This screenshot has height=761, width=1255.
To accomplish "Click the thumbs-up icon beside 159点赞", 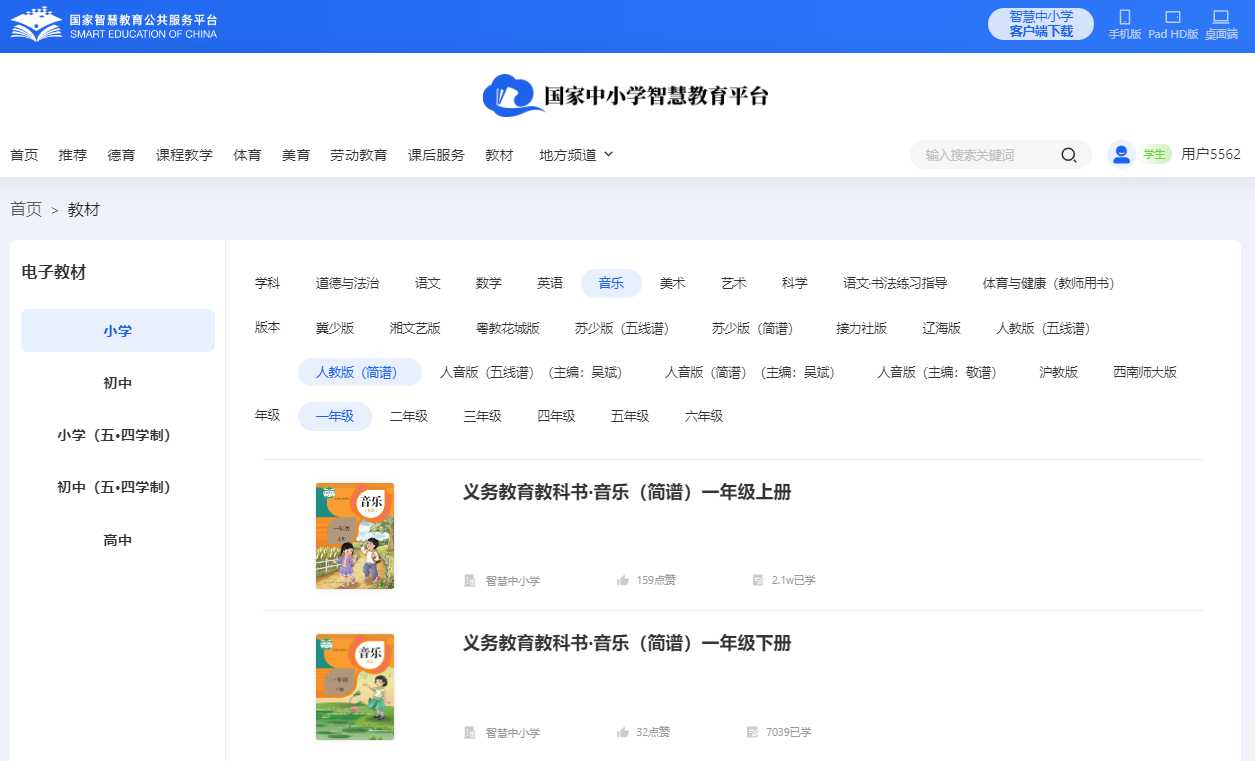I will click(623, 580).
